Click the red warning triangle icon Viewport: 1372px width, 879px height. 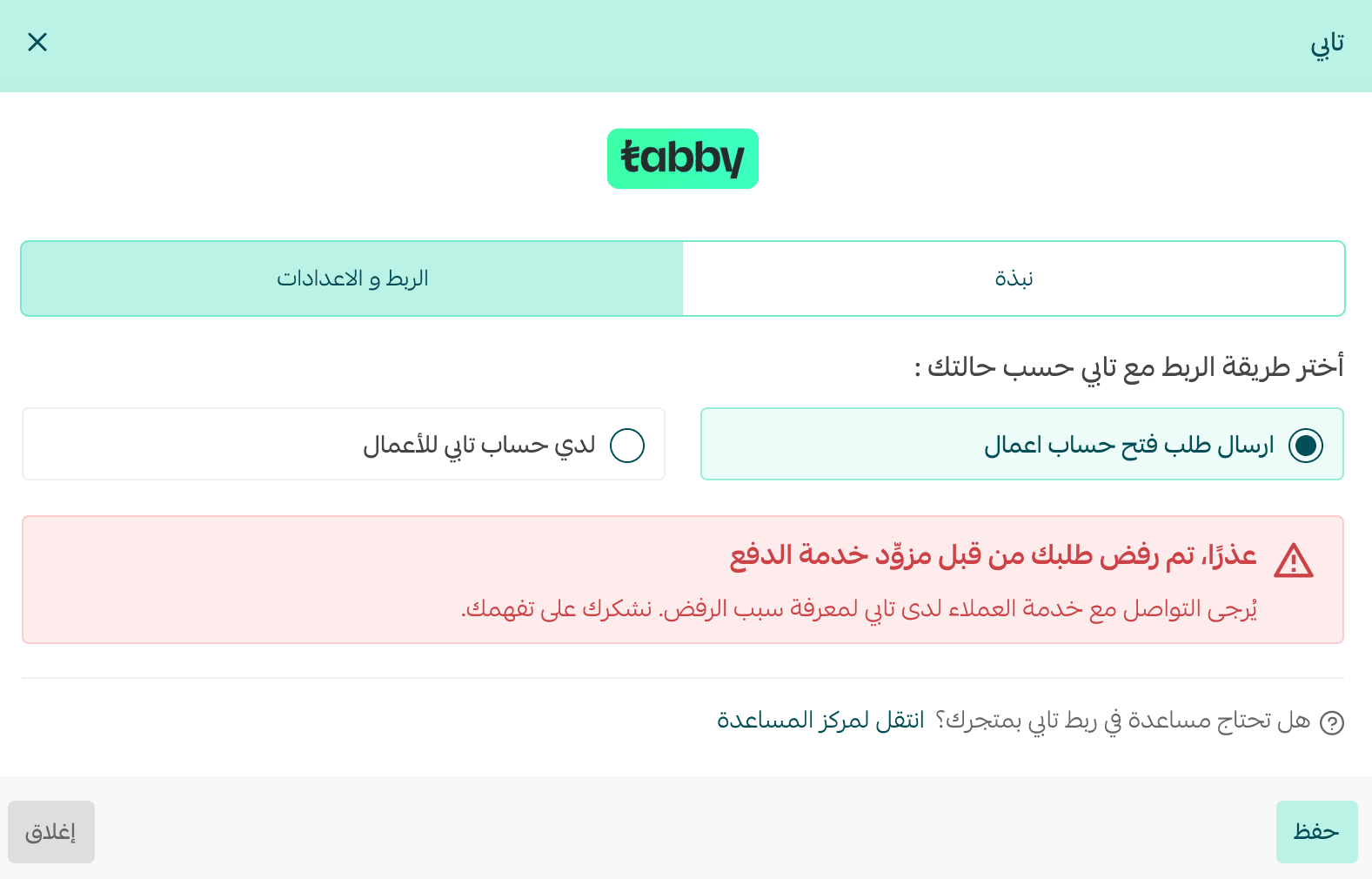(x=1293, y=561)
